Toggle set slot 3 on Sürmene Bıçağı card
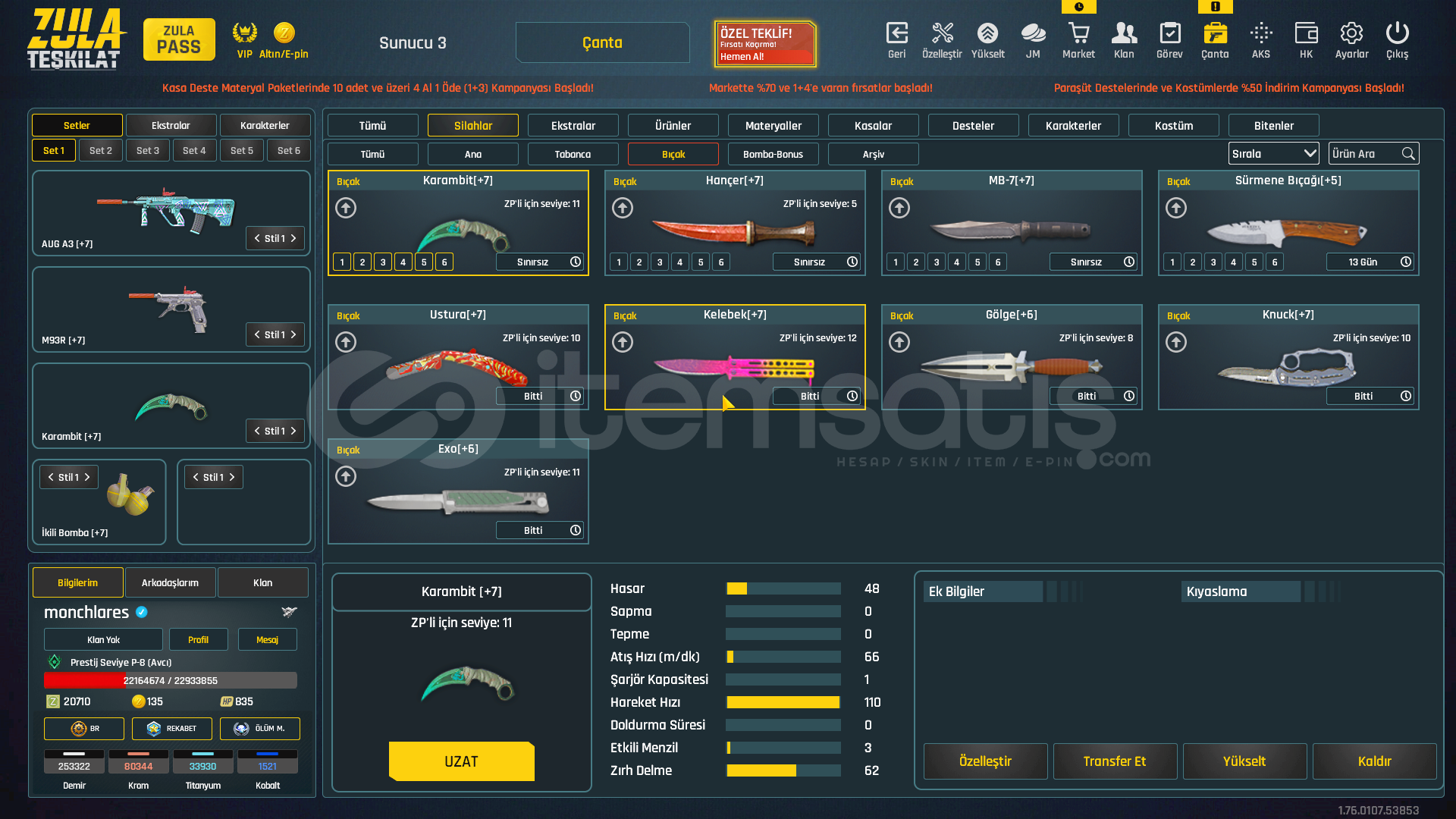The image size is (1456, 819). click(1213, 262)
